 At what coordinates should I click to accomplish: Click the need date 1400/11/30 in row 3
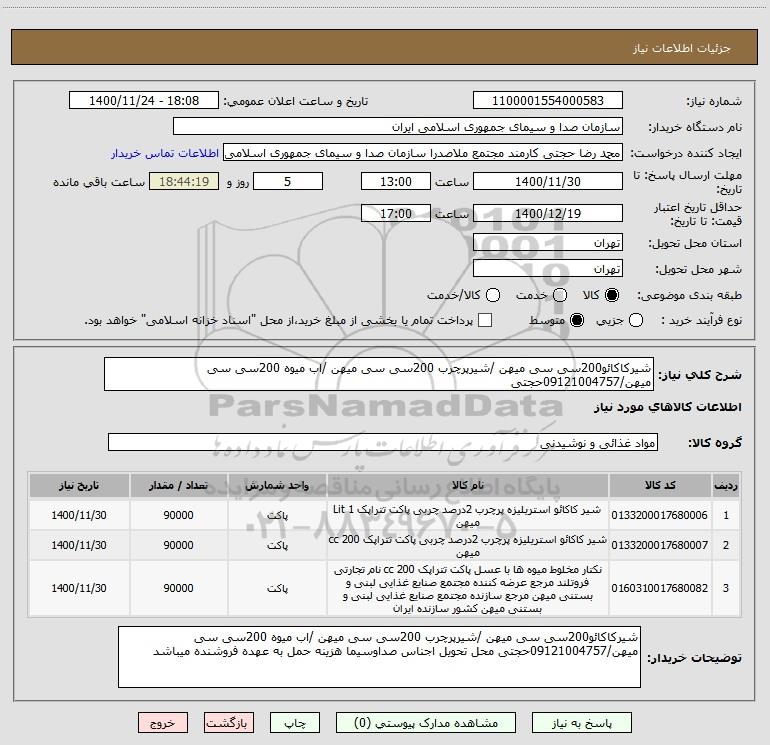click(x=79, y=588)
